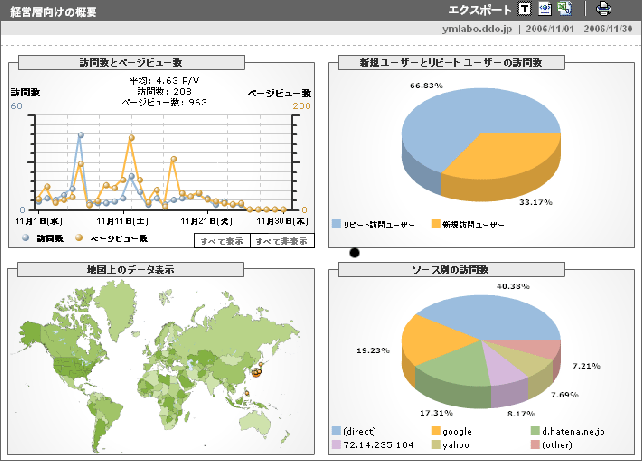Click the (direct) blue legend swatch

(336, 431)
